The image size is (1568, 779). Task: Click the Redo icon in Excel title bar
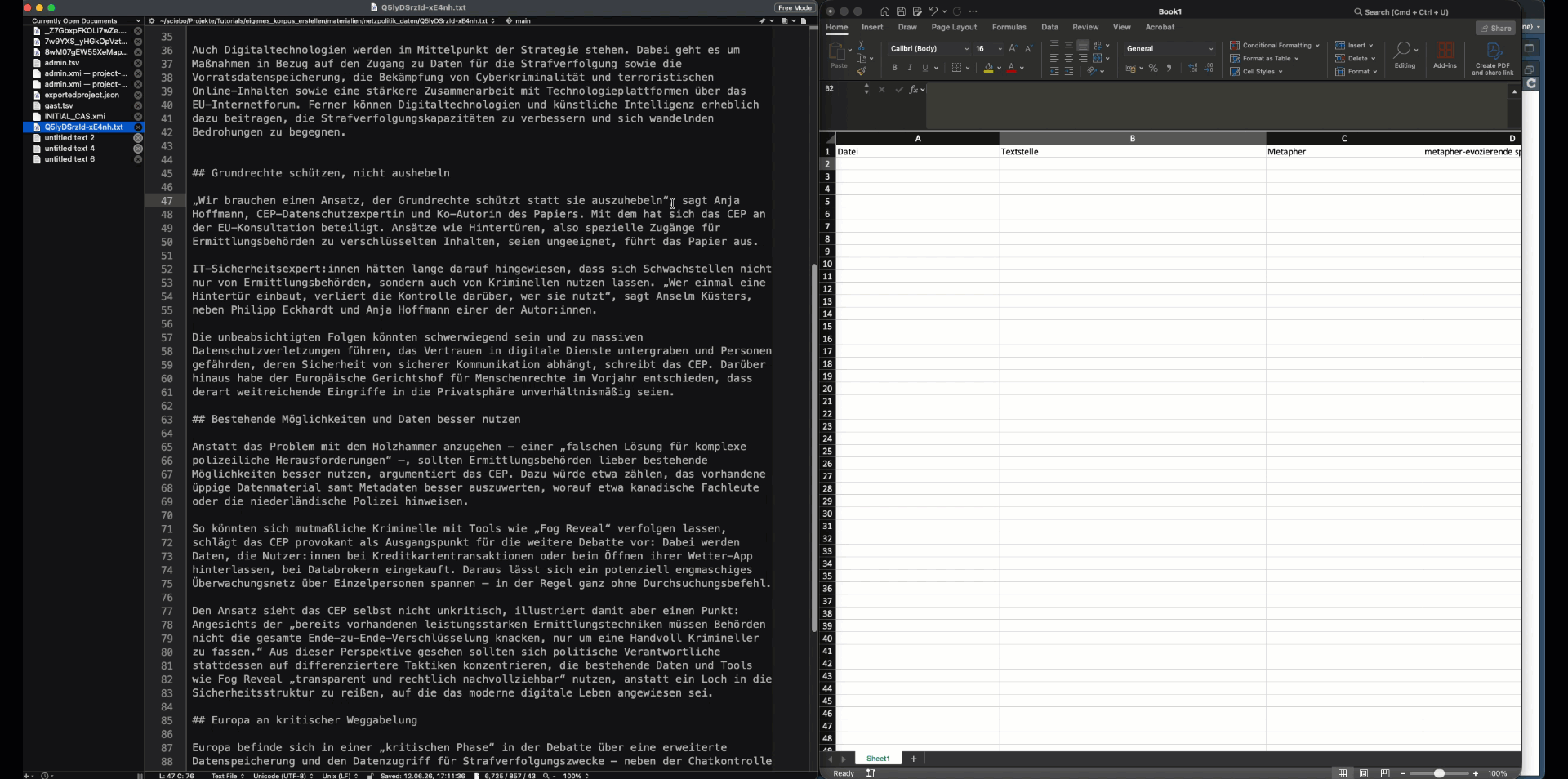(x=956, y=11)
